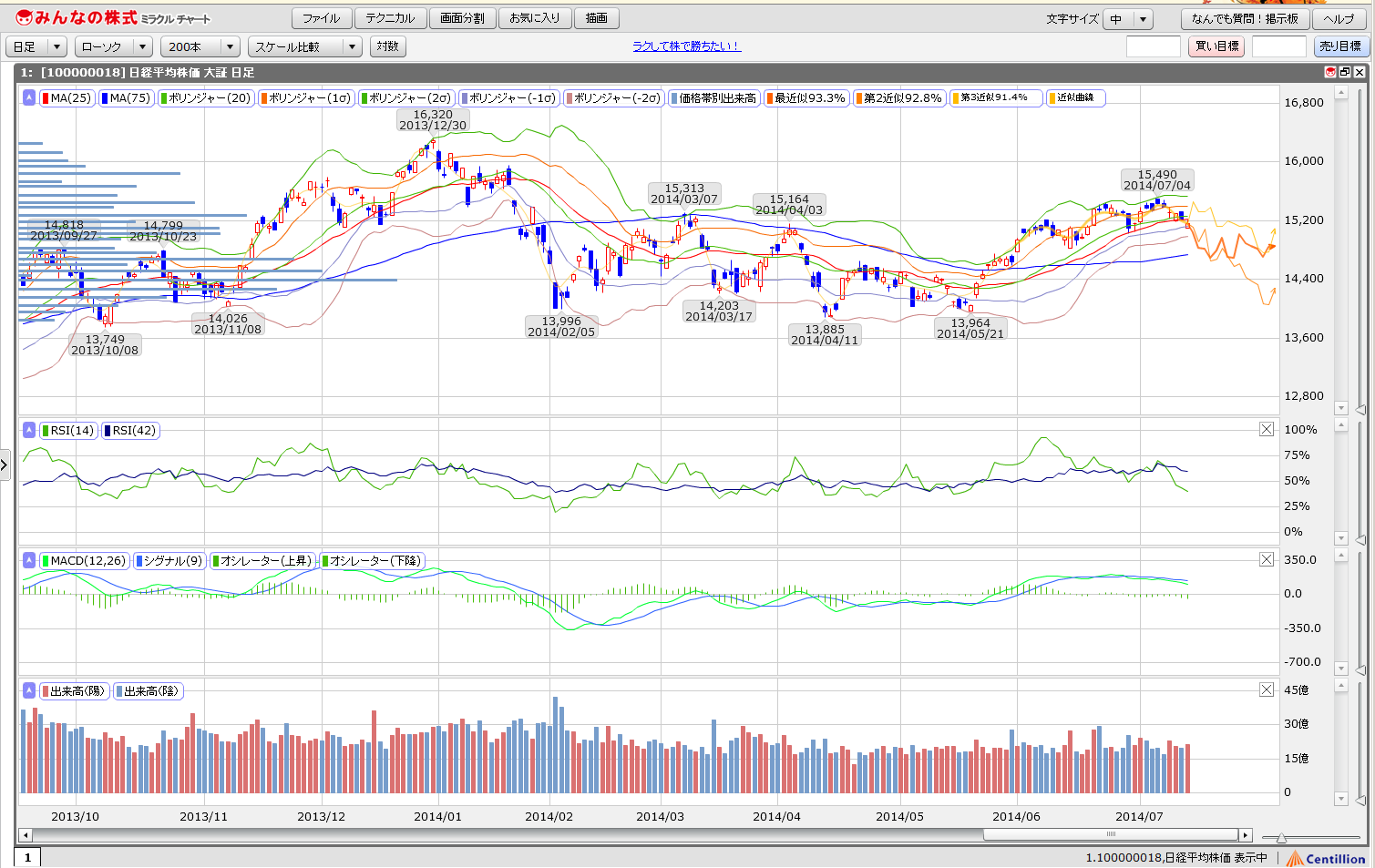Open the ローソク chart type dropdown

coord(114,46)
